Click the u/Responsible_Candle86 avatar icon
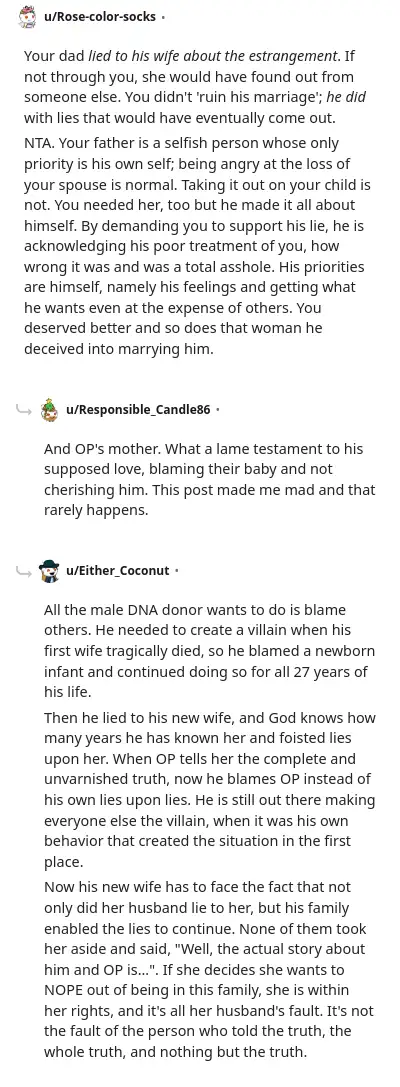The height and width of the screenshot is (1087, 400). click(49, 410)
